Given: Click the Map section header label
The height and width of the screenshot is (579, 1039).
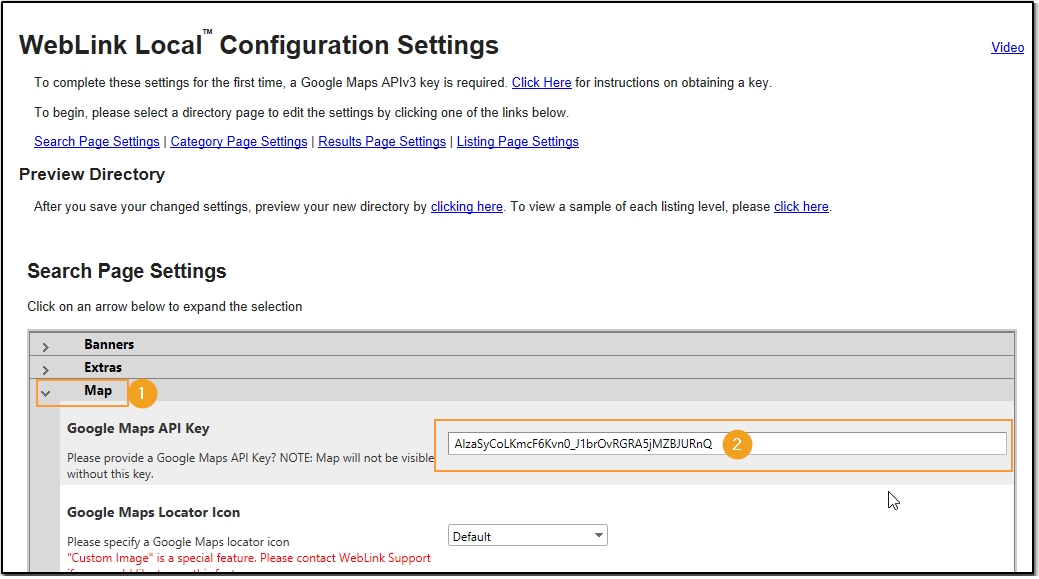Looking at the screenshot, I should coord(97,391).
